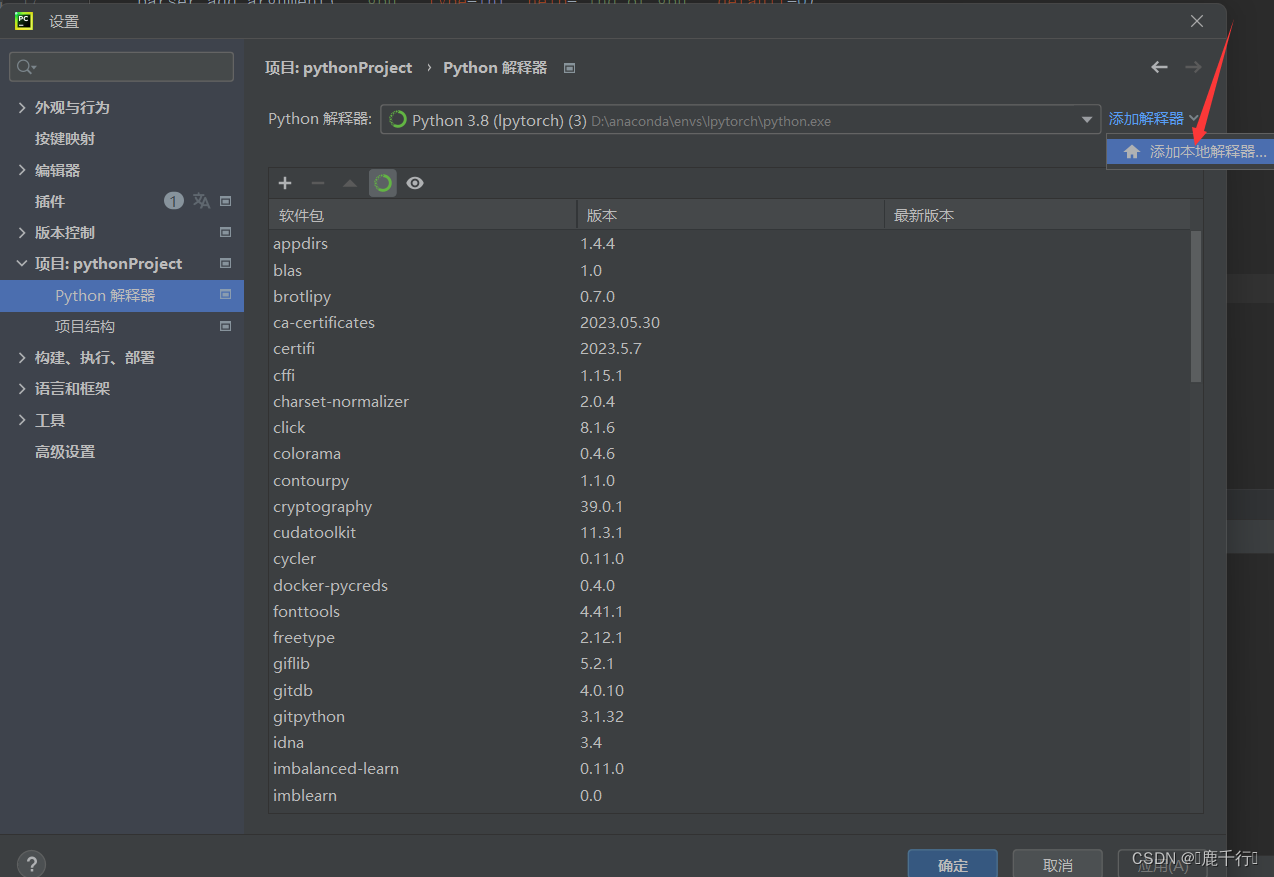Click the conda icon in the interpreter field
Image resolution: width=1274 pixels, height=877 pixels.
[397, 119]
